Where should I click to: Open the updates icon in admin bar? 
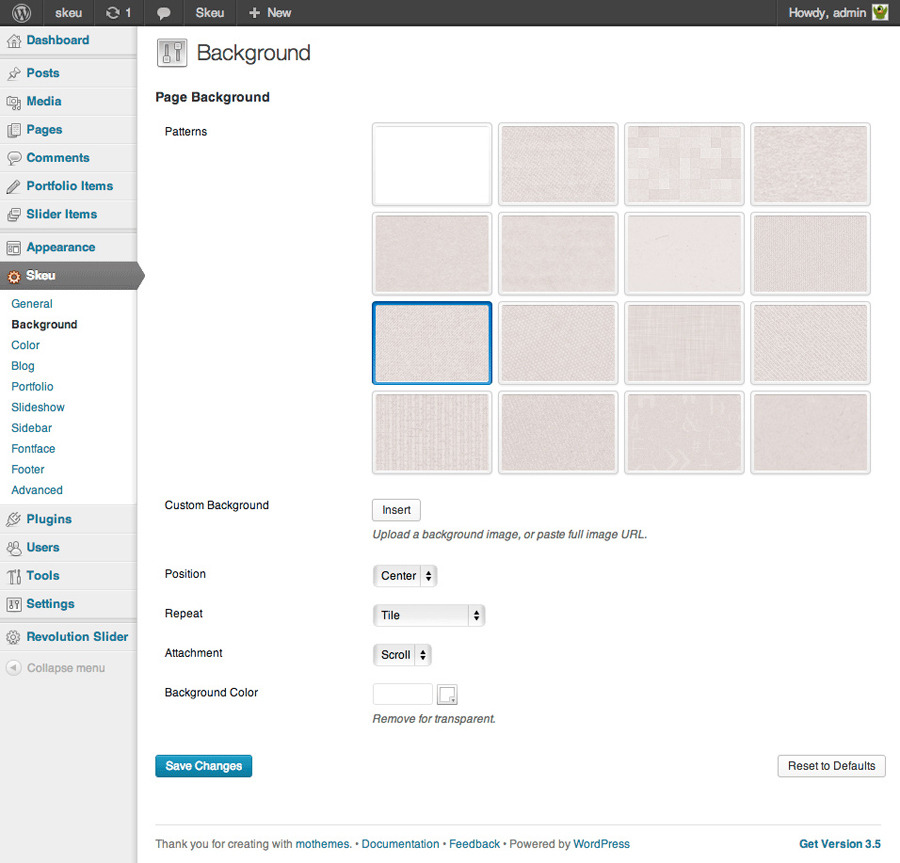113,13
